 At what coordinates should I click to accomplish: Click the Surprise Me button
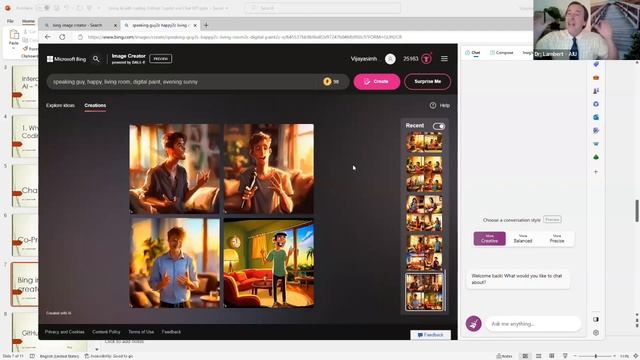click(427, 82)
